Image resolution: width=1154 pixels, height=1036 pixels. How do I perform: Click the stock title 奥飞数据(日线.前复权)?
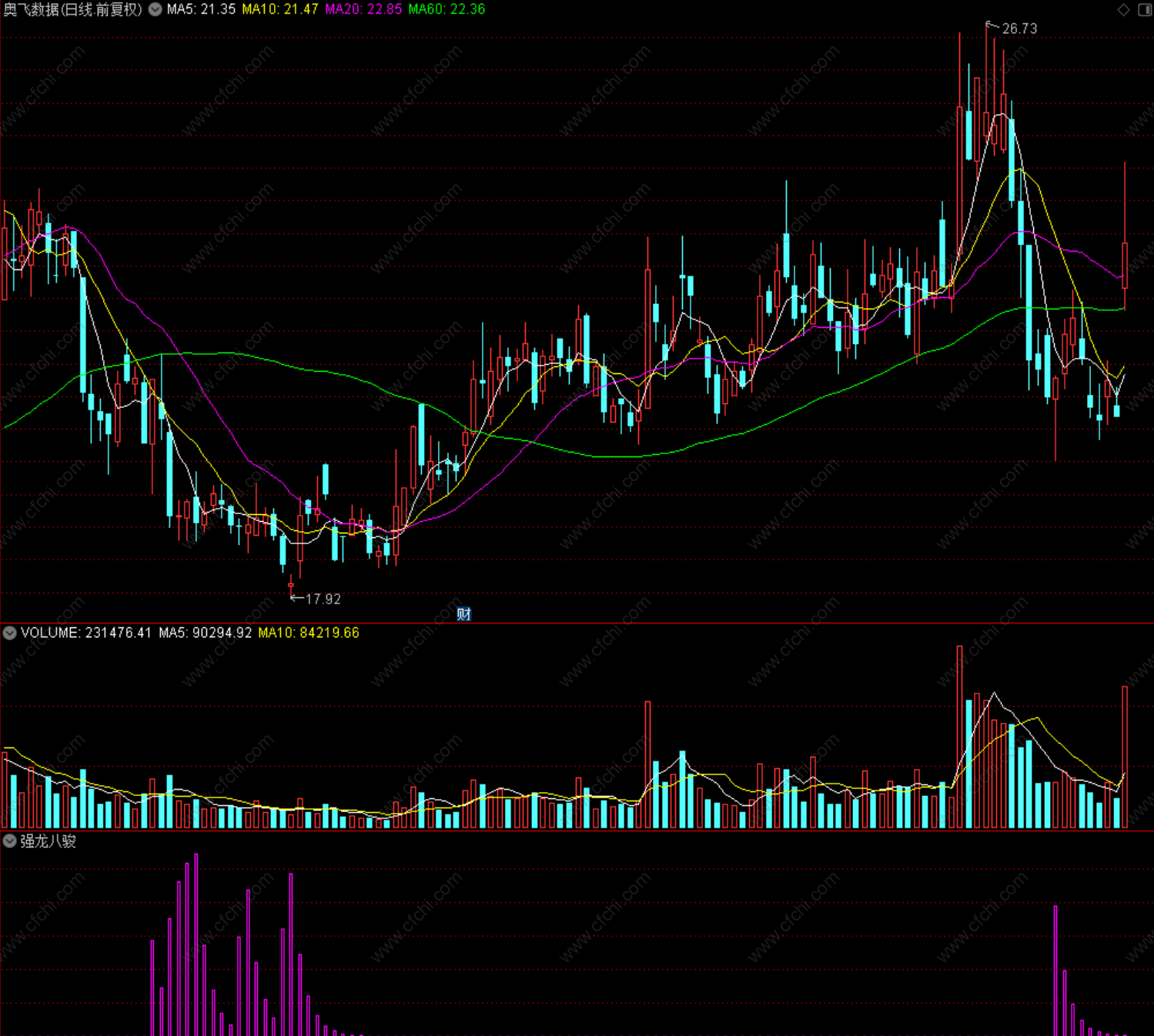click(73, 9)
